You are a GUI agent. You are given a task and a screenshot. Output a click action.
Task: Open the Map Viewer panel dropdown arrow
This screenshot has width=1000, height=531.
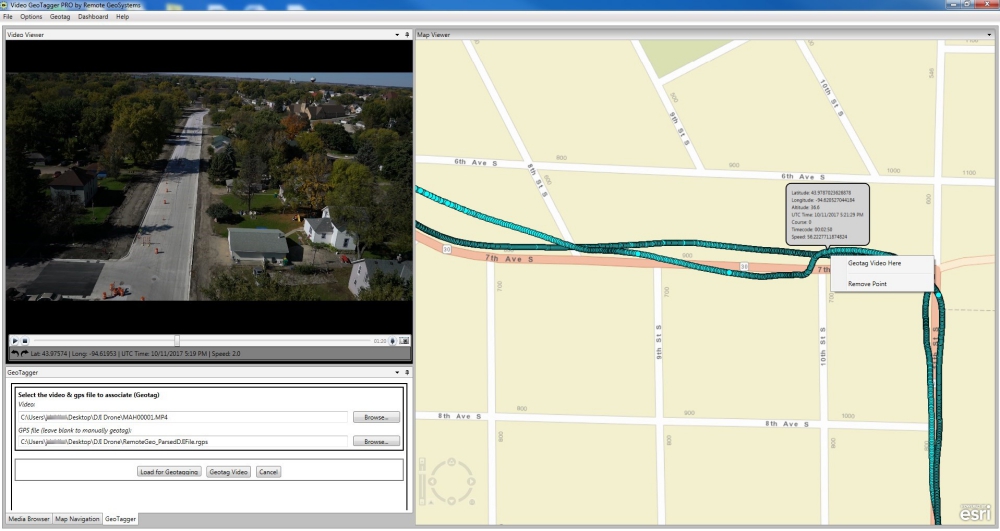click(989, 35)
